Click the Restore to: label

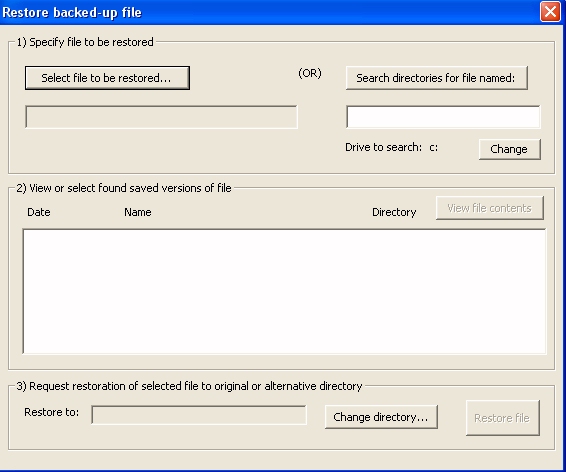[52, 412]
